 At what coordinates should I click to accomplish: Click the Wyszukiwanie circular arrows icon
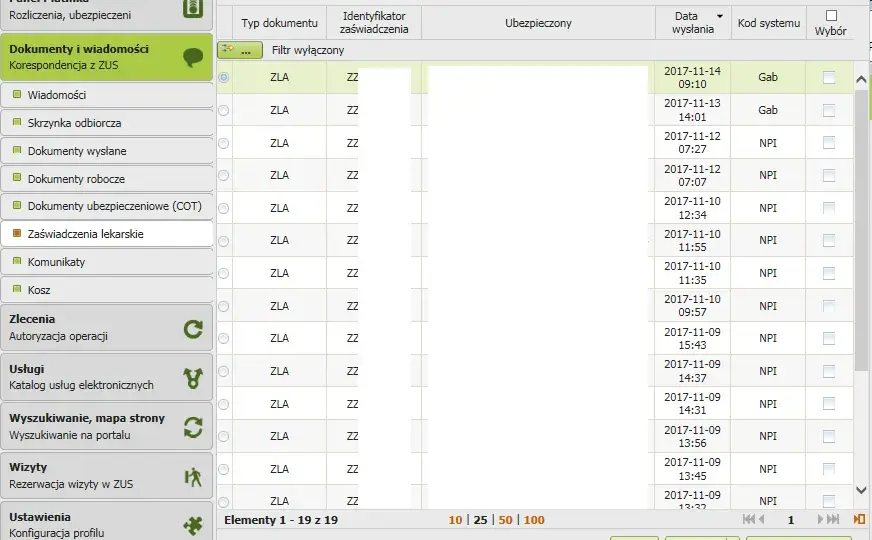pos(193,427)
